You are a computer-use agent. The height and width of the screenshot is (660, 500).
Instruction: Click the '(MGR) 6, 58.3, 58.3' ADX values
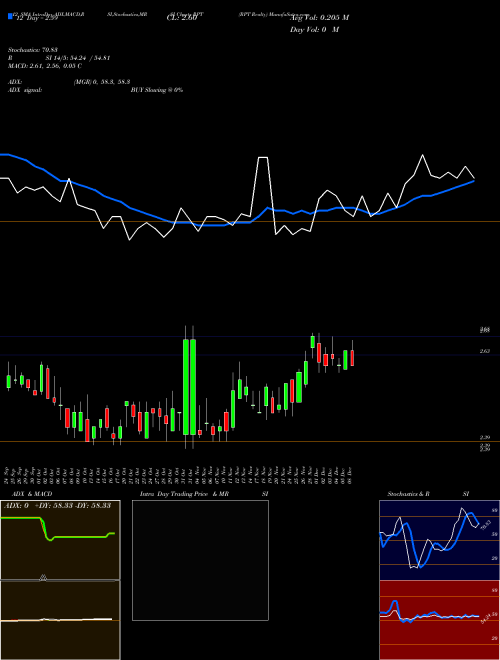pos(102,82)
